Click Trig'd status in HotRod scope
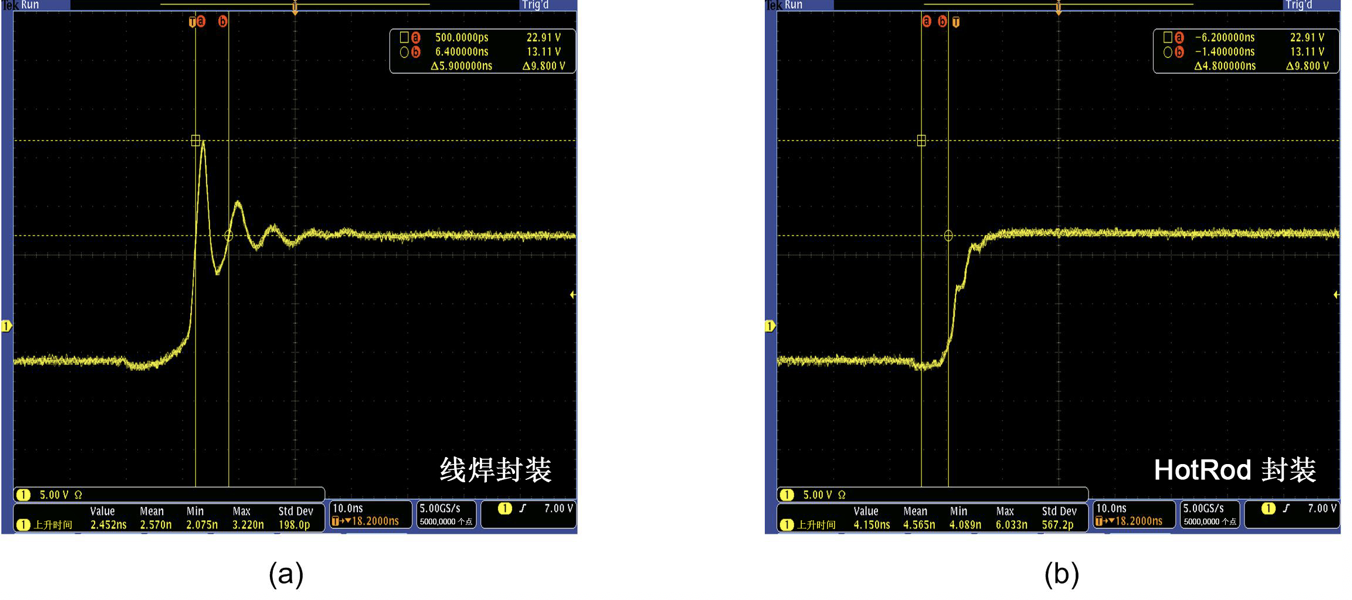This screenshot has height=600, width=1352. point(1299,5)
